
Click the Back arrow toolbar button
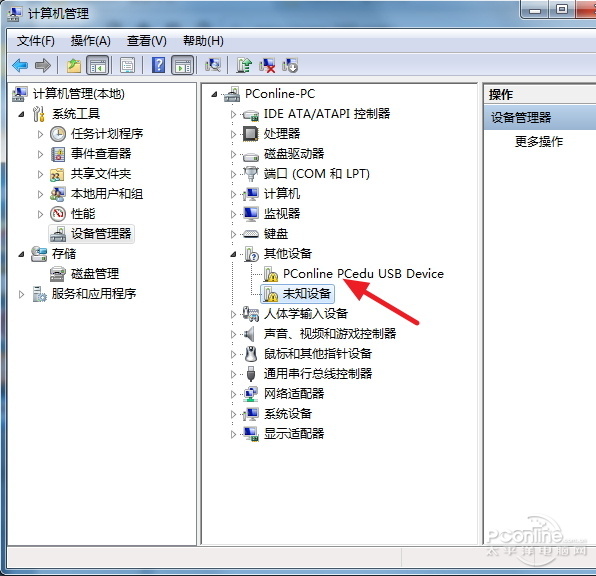(20, 65)
